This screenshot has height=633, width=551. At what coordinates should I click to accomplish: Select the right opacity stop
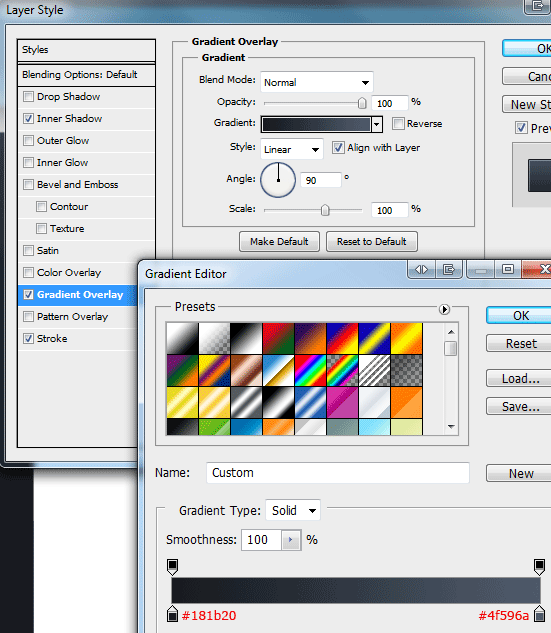[539, 567]
